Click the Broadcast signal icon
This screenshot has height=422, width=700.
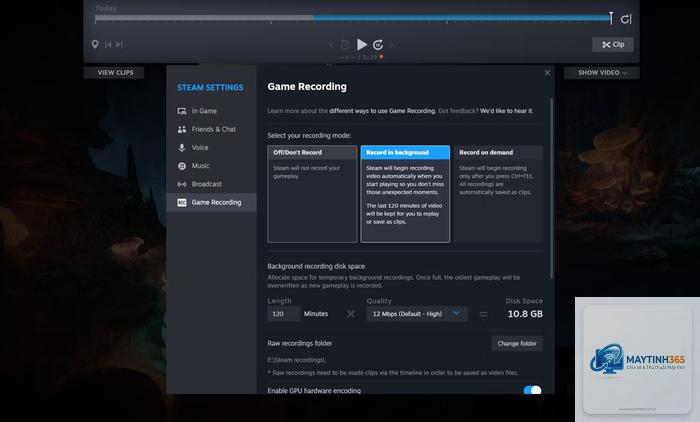182,184
